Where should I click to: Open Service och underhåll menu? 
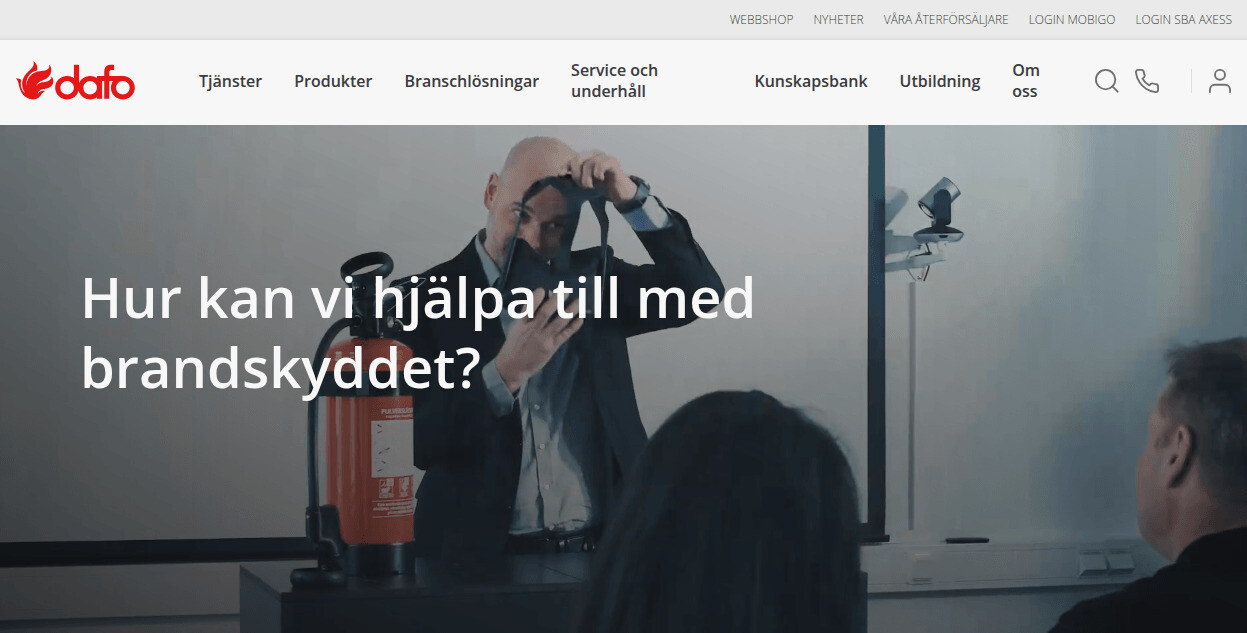tap(614, 81)
